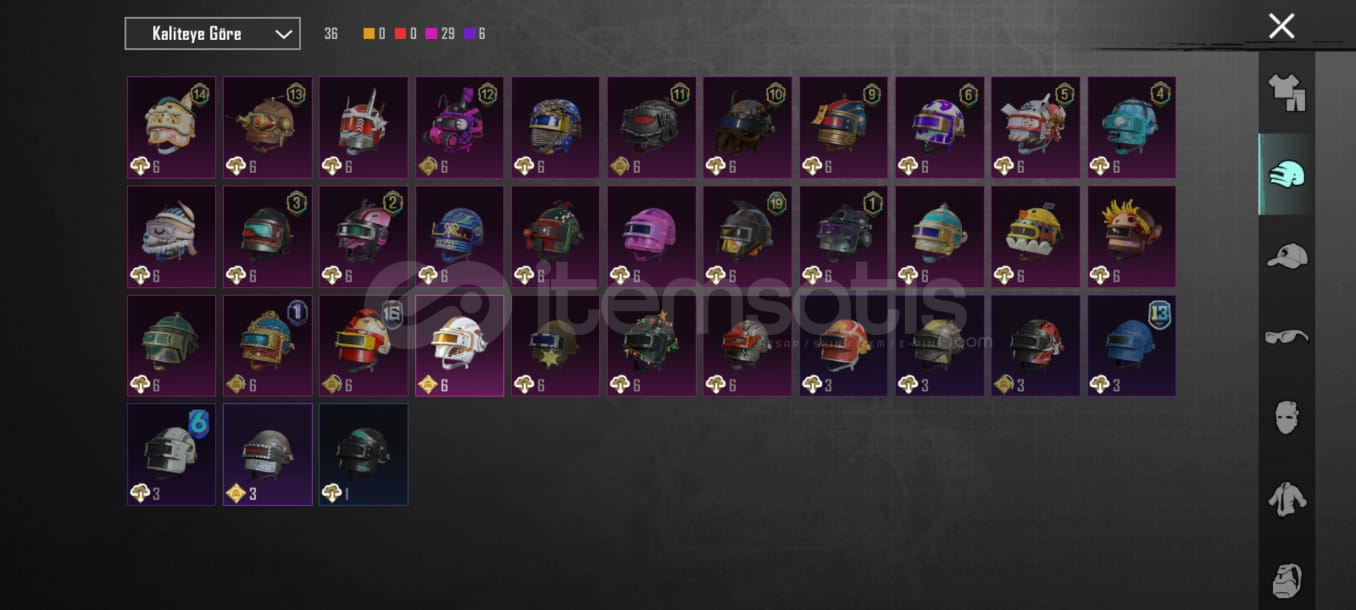Viewport: 1356px width, 610px height.
Task: Pick the helmet with blue number 6
Action: point(171,454)
